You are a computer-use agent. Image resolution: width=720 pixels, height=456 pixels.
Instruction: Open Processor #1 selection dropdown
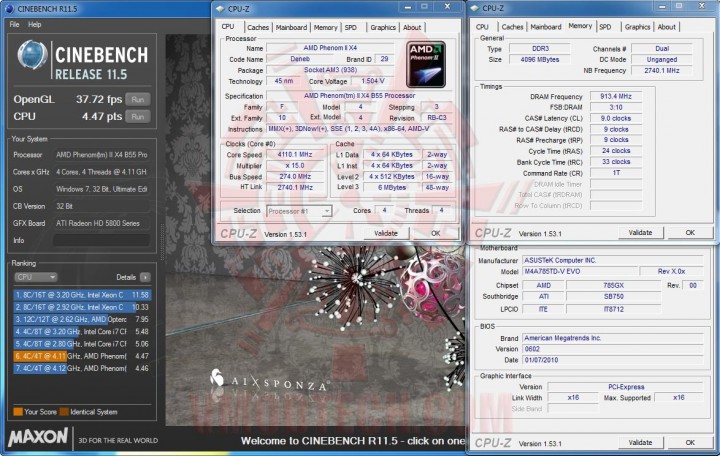pos(299,211)
